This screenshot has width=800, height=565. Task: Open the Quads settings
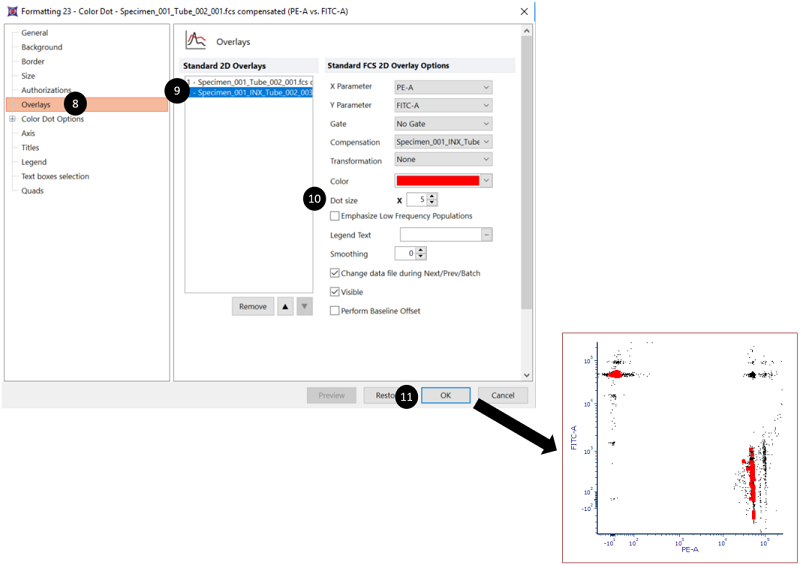tap(32, 190)
